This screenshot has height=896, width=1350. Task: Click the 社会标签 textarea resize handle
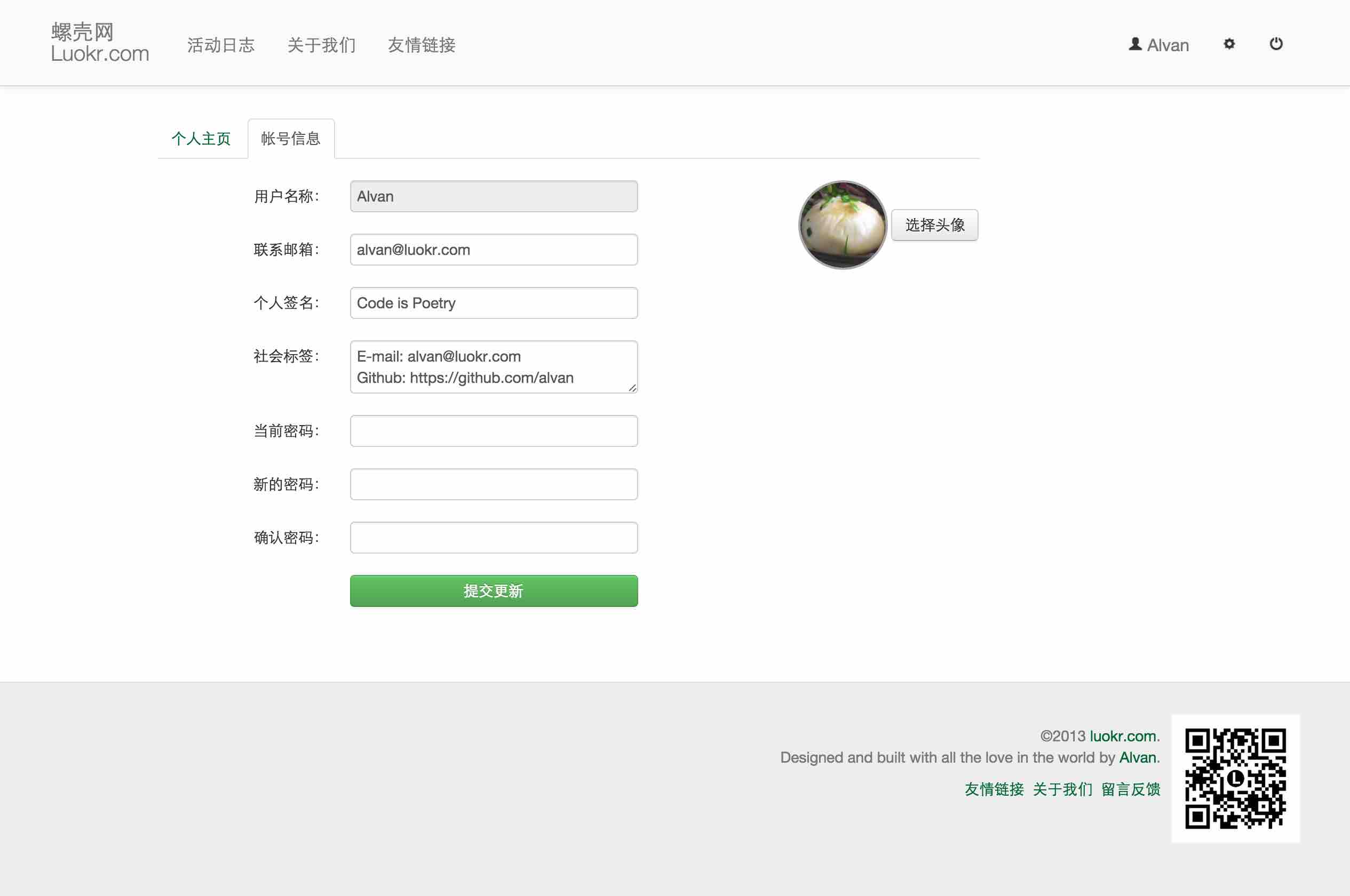point(632,388)
